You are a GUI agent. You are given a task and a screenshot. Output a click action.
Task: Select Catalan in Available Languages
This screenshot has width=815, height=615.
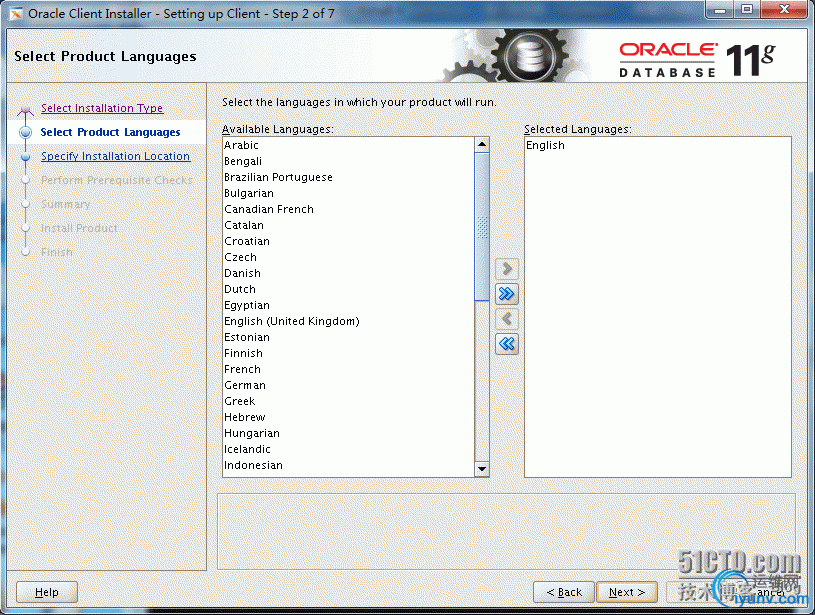[348, 225]
